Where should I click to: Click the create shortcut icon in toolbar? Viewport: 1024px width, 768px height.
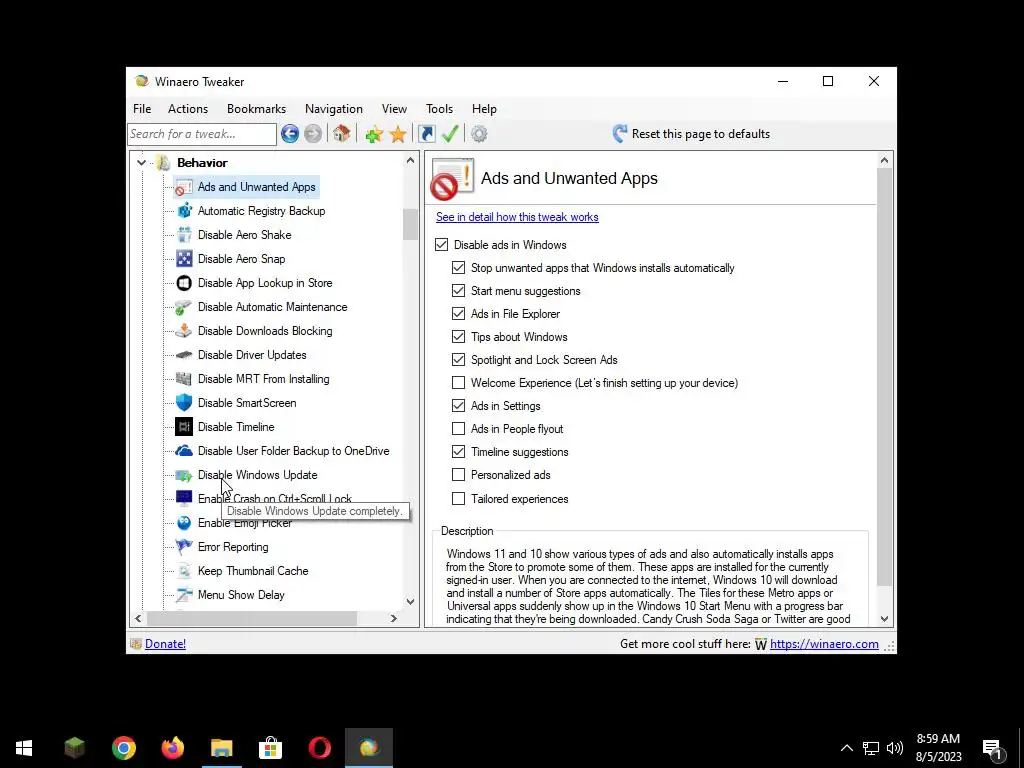(x=426, y=134)
